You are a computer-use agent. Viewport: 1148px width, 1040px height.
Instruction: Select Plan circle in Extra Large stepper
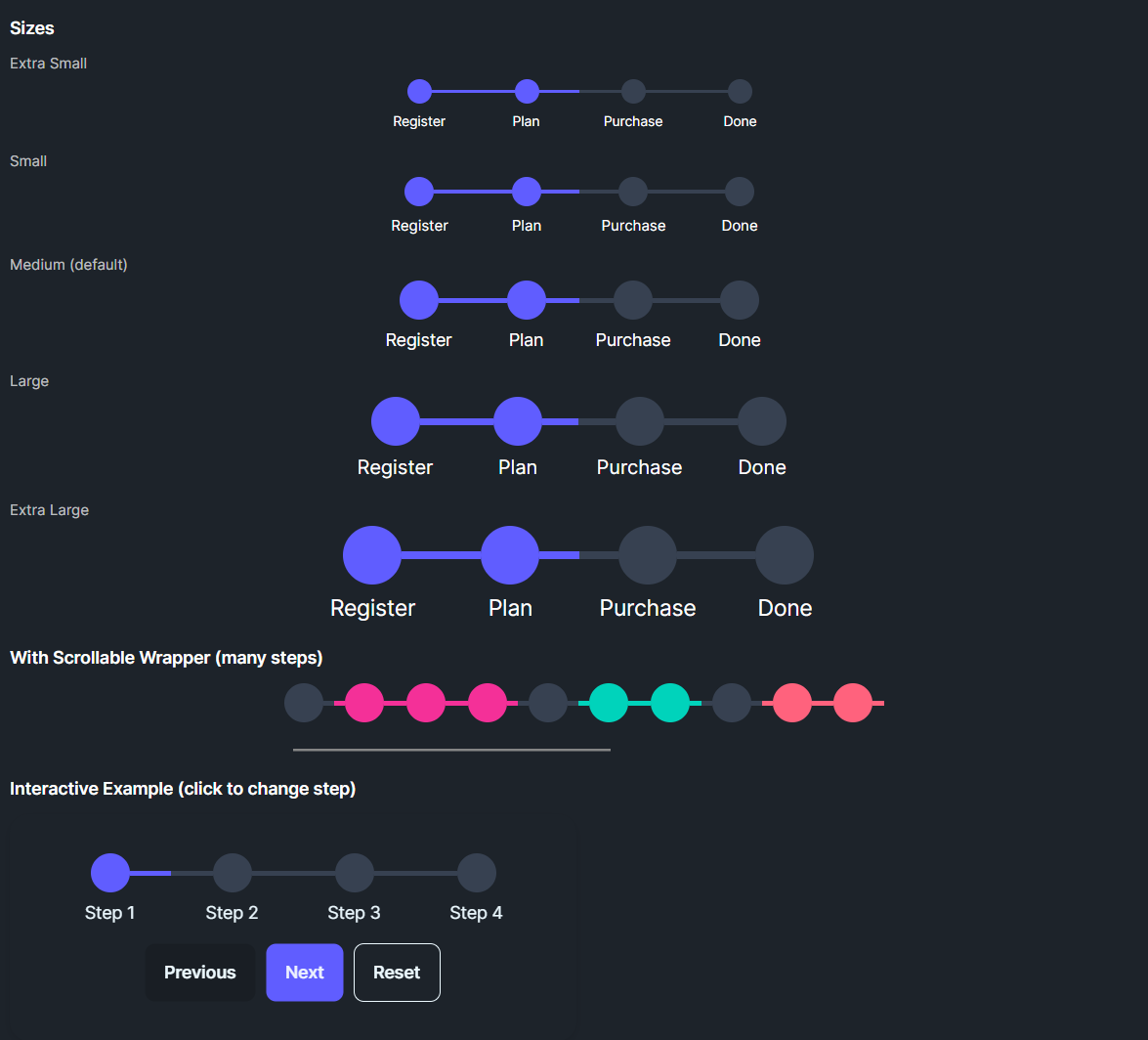coord(510,555)
